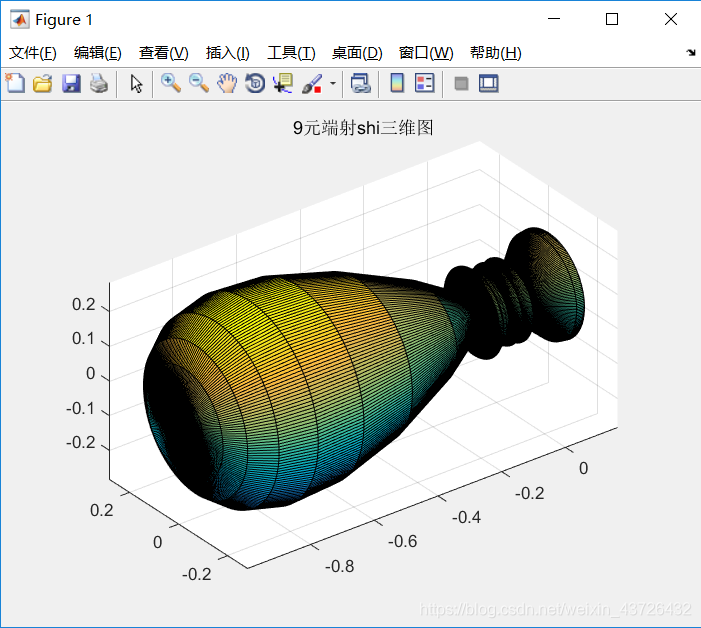Screen dimensions: 701x628
Task: Open the 插入(I) menu
Action: click(228, 53)
